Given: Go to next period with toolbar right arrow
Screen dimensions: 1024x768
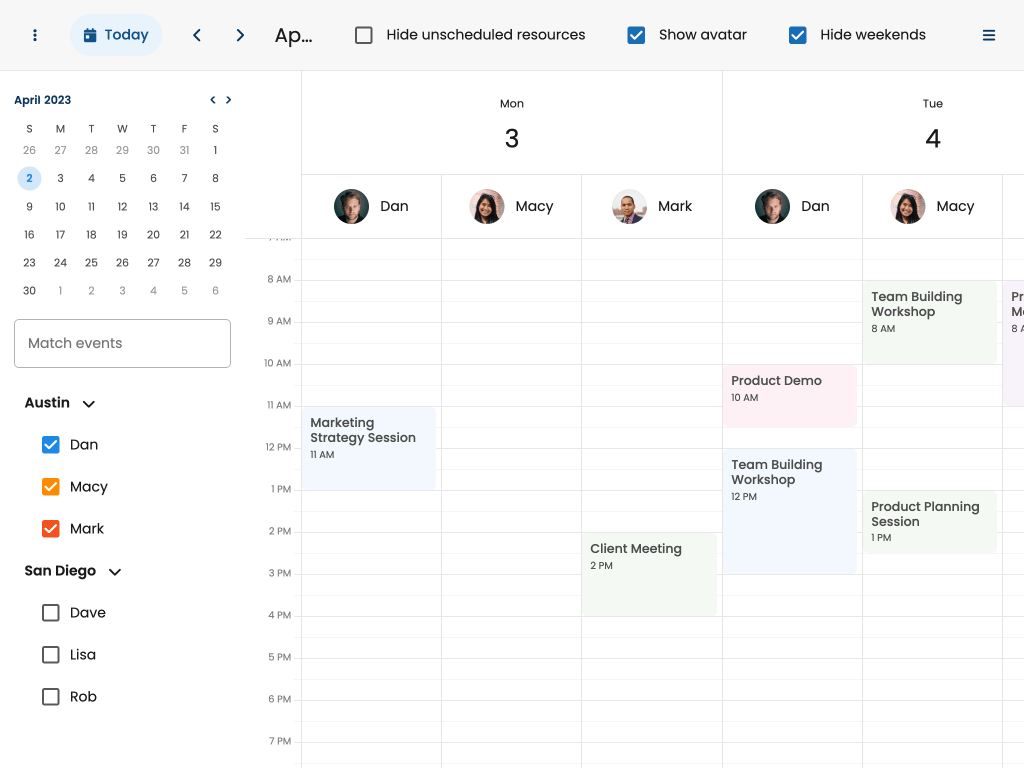Looking at the screenshot, I should [240, 35].
